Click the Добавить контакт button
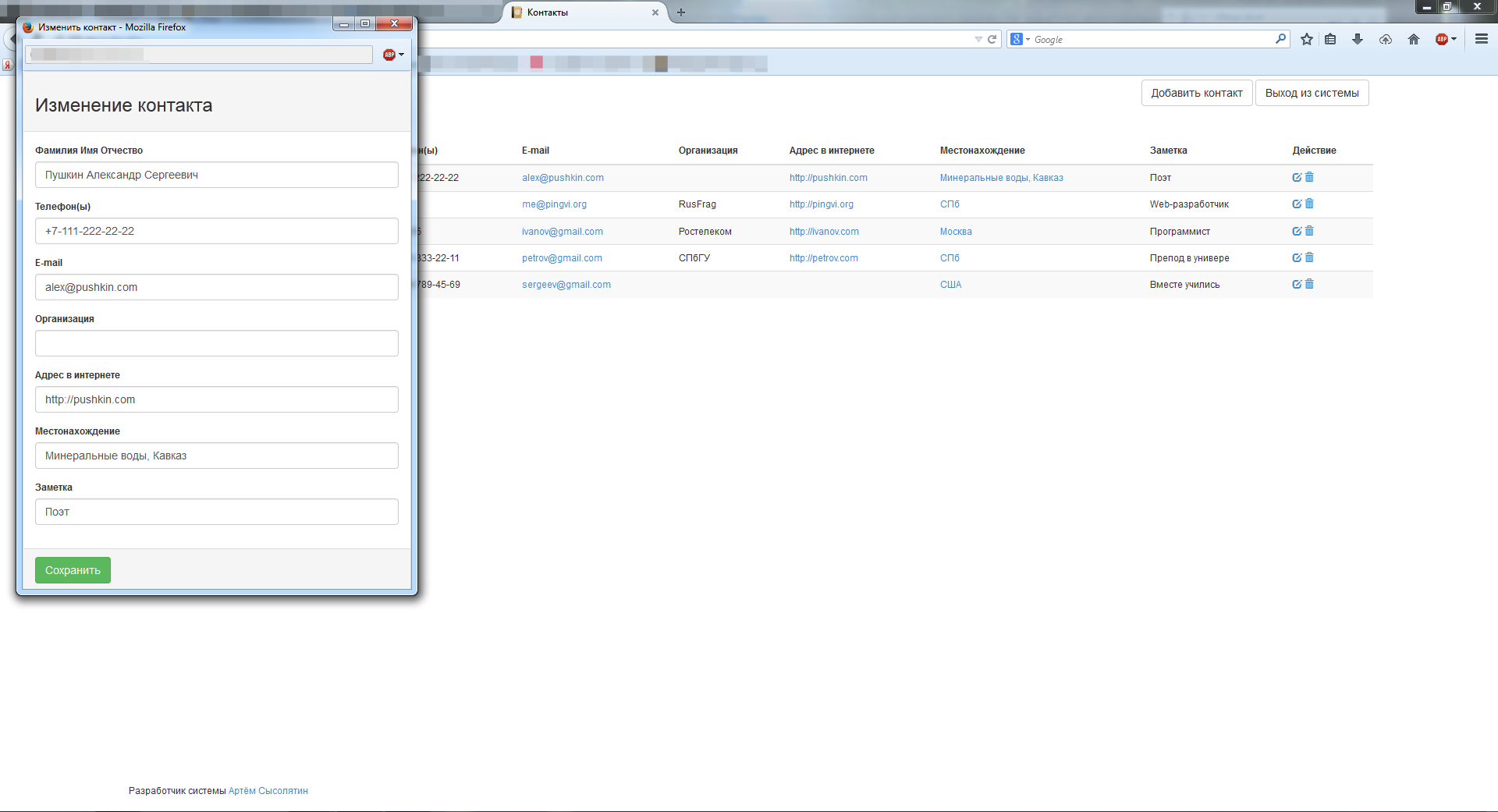The image size is (1498, 812). [x=1197, y=93]
